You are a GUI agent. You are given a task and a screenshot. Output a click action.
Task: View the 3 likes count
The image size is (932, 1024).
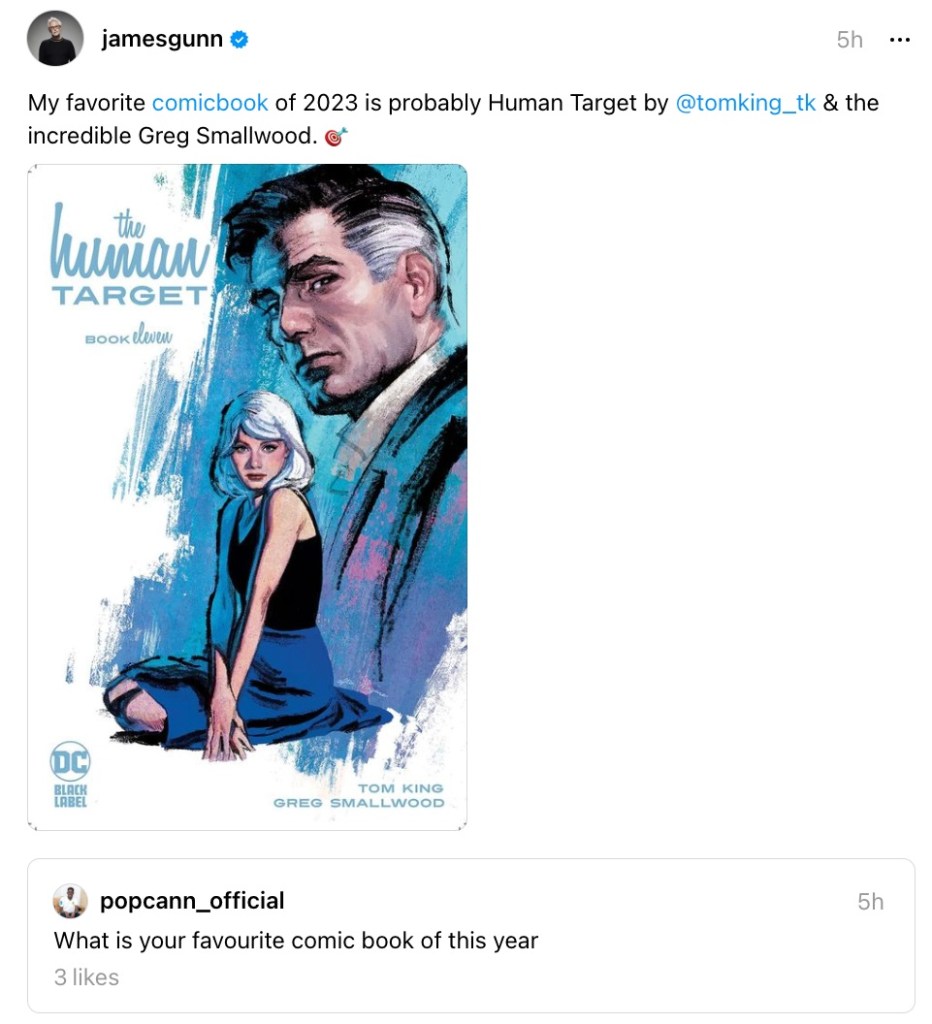coord(86,977)
